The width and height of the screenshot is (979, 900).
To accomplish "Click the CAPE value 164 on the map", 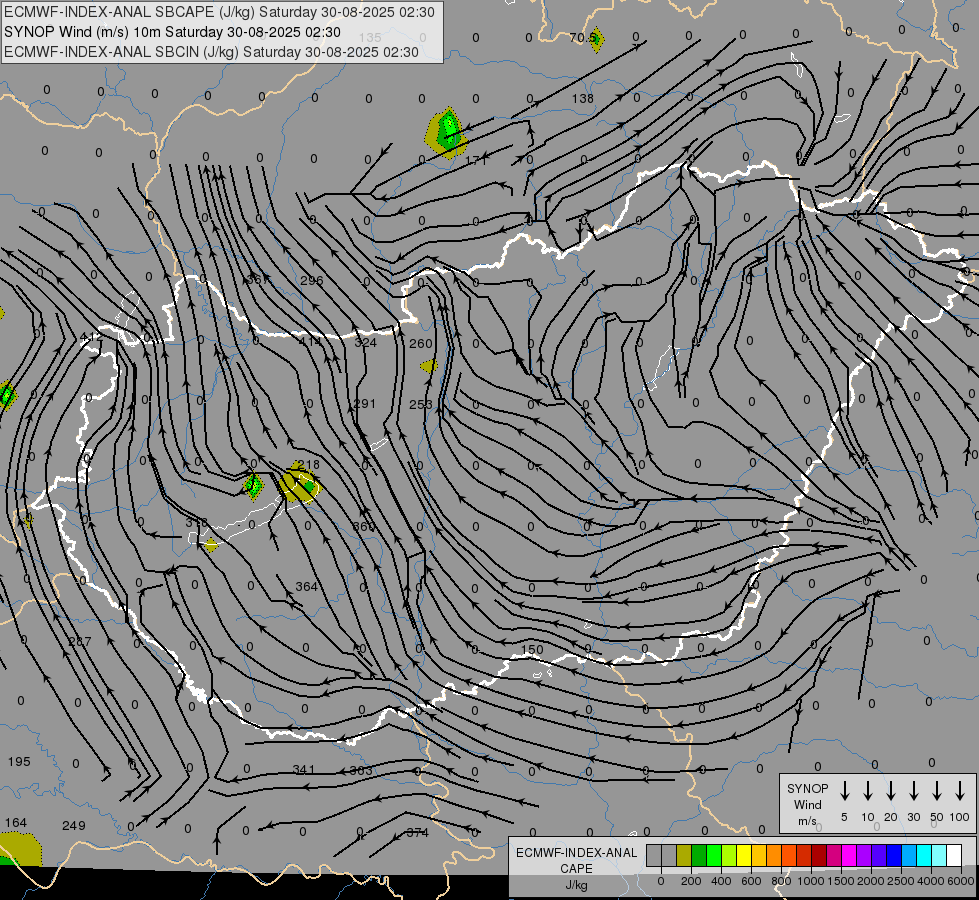I will (16, 823).
